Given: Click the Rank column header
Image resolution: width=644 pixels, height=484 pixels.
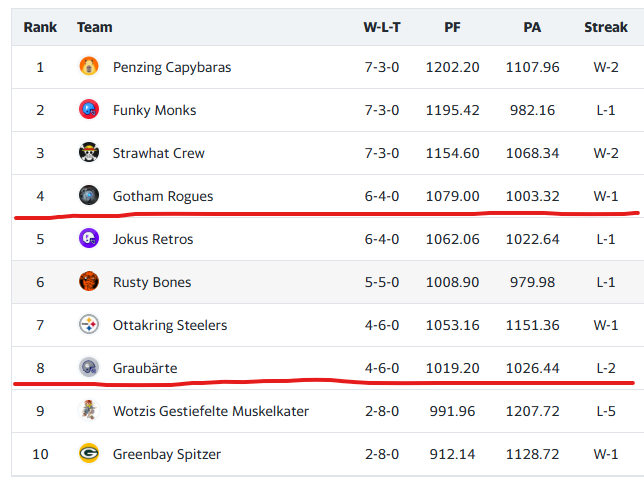Looking at the screenshot, I should (x=40, y=27).
